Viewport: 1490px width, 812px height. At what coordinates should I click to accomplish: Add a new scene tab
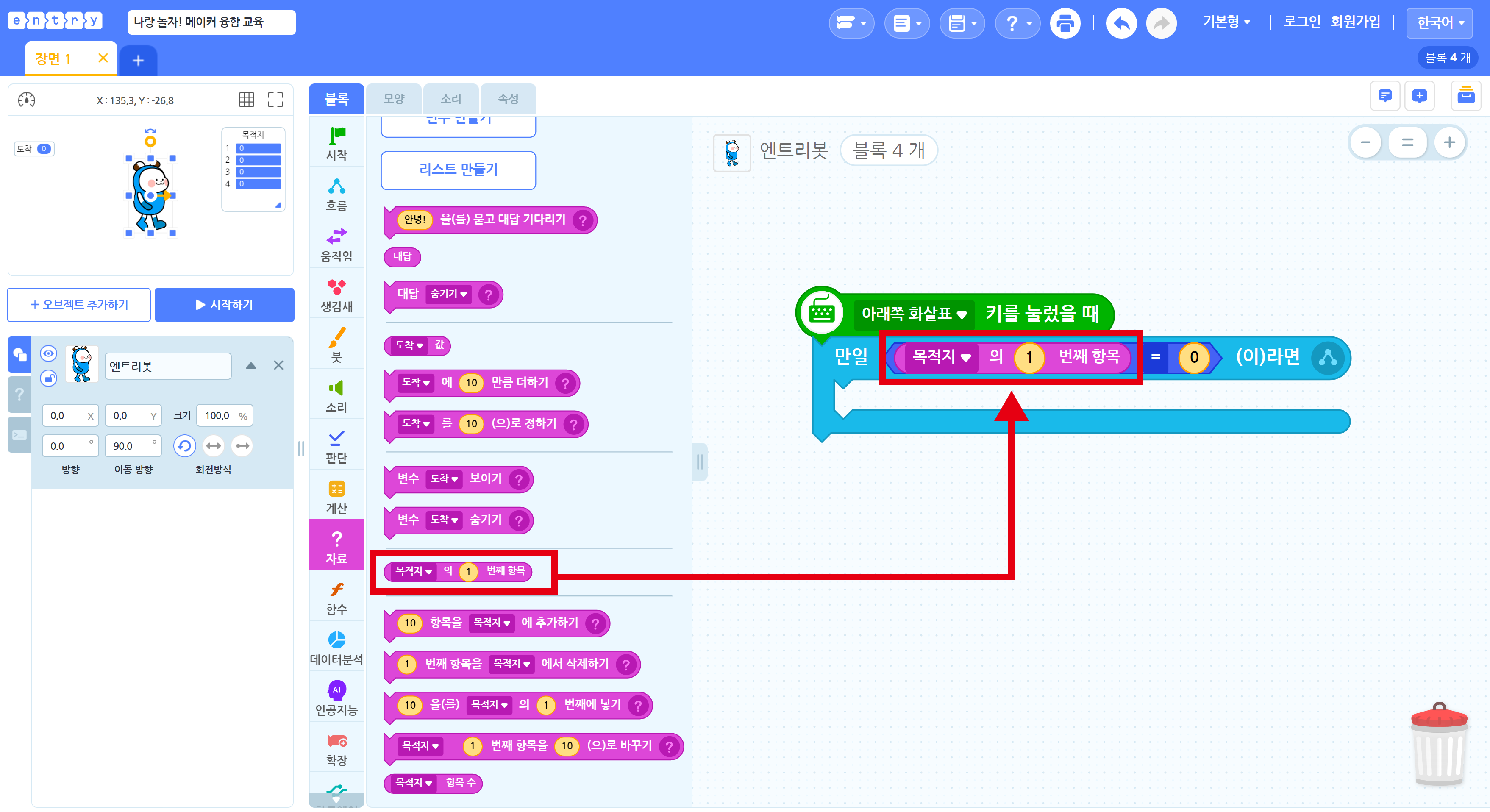tap(138, 60)
